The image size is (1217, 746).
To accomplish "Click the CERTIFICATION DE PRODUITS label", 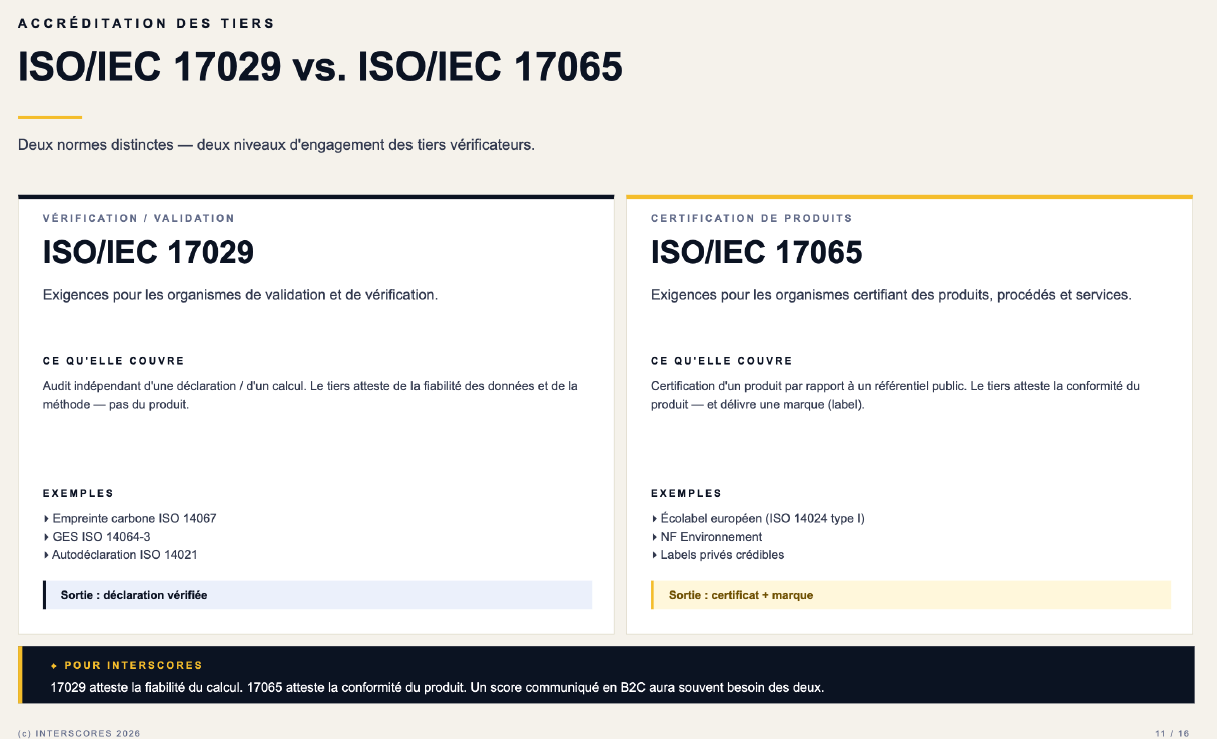I will 751,218.
